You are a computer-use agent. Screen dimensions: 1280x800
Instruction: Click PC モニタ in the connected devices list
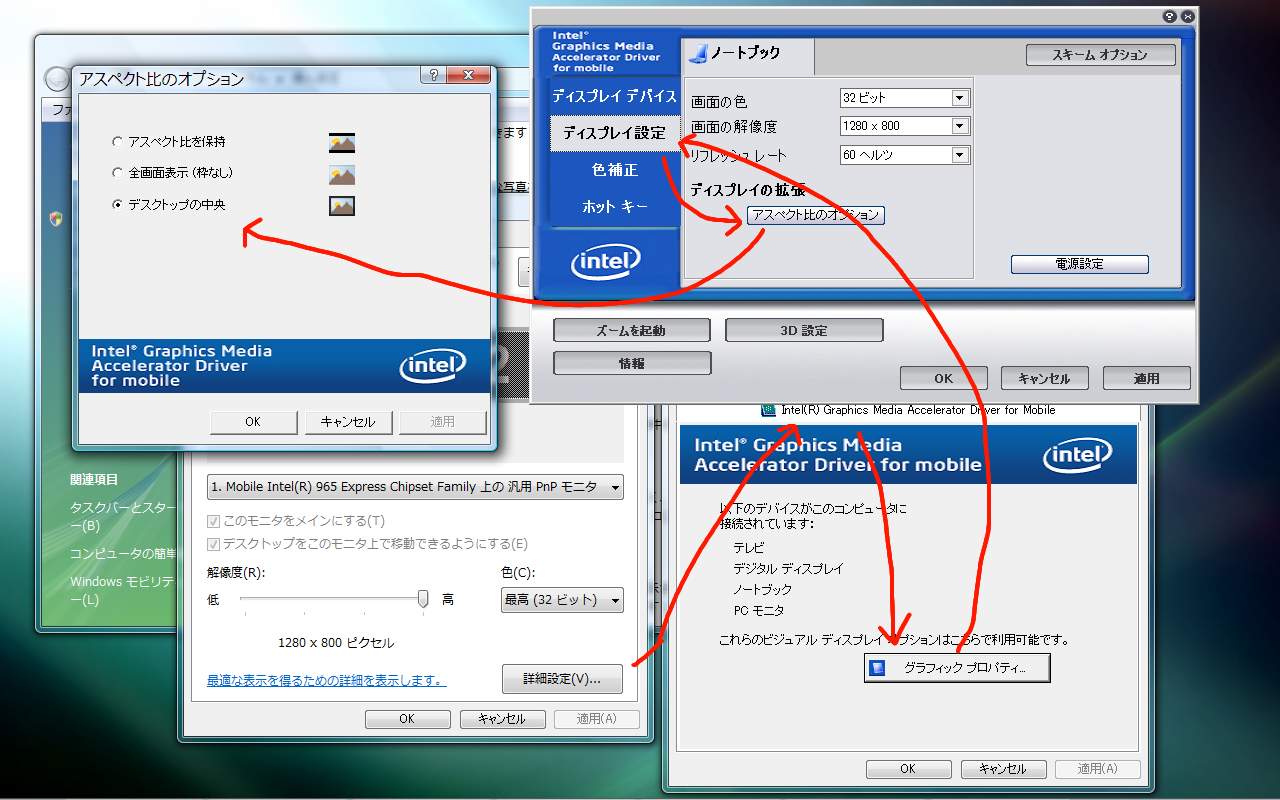click(759, 611)
